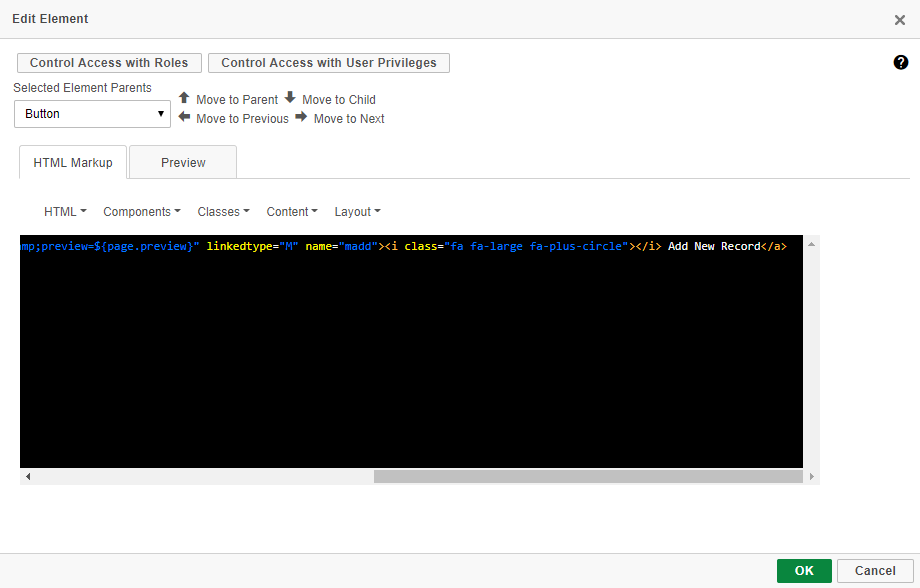Close the Edit Element dialog

pos(899,20)
